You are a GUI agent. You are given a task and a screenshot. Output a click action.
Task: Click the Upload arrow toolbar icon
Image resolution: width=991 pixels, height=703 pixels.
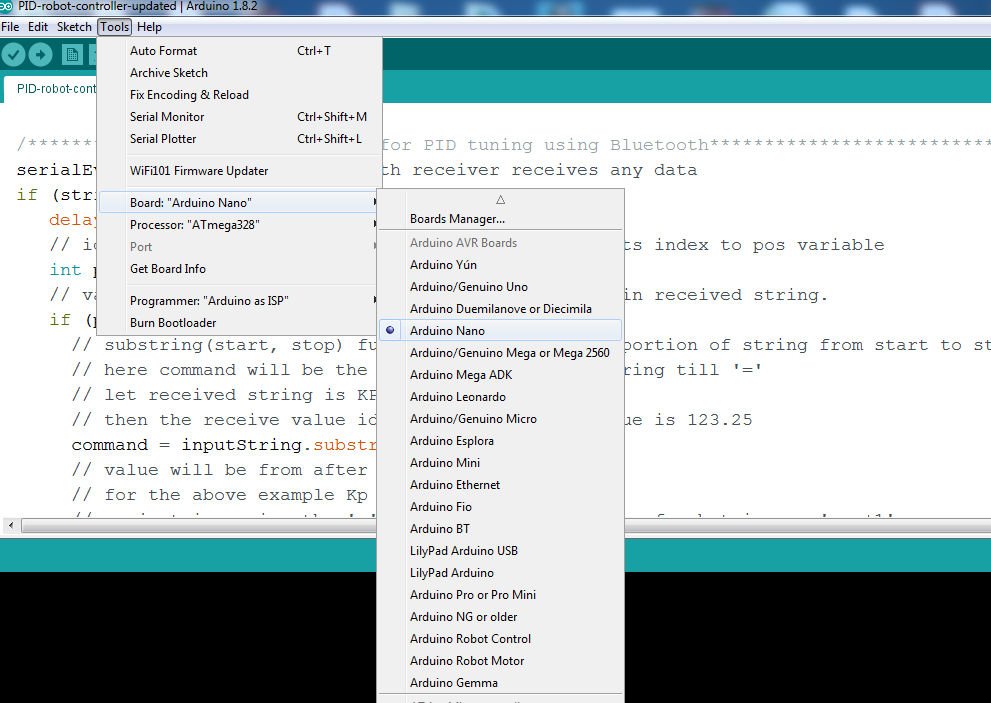(40, 55)
